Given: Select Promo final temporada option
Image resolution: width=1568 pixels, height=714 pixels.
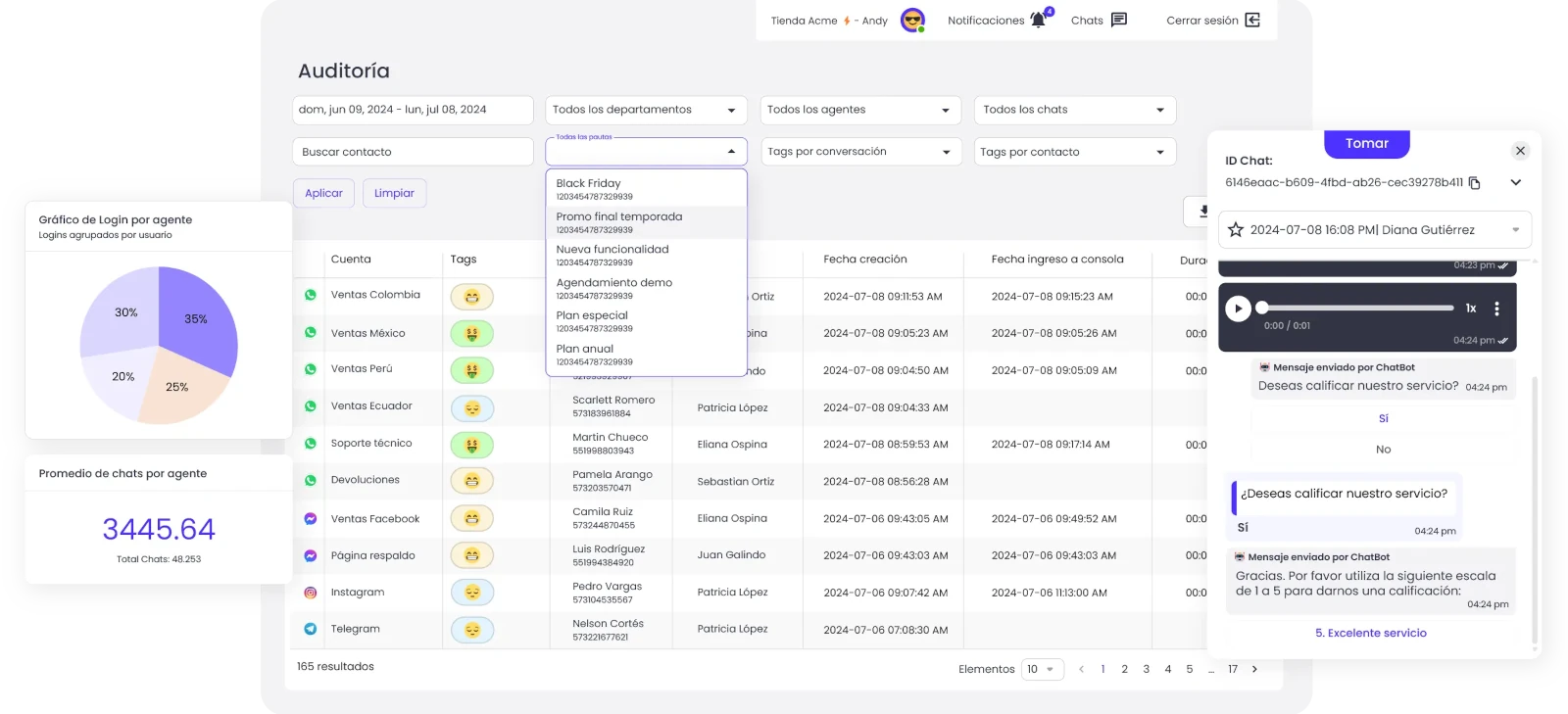Looking at the screenshot, I should coord(646,222).
